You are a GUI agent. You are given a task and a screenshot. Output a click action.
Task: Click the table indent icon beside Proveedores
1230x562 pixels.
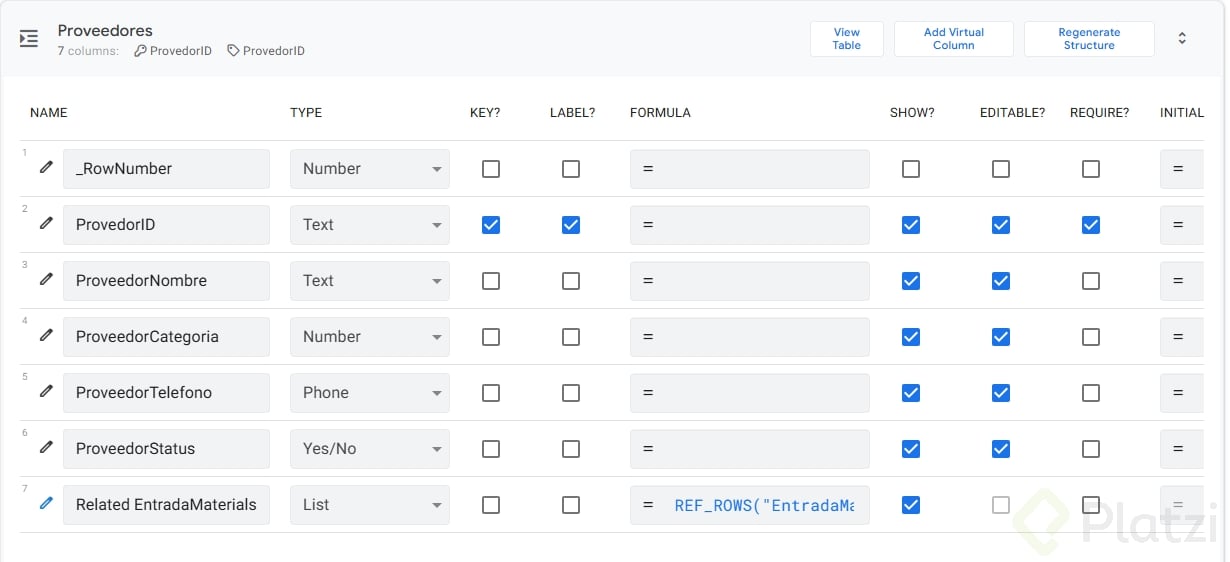click(29, 39)
